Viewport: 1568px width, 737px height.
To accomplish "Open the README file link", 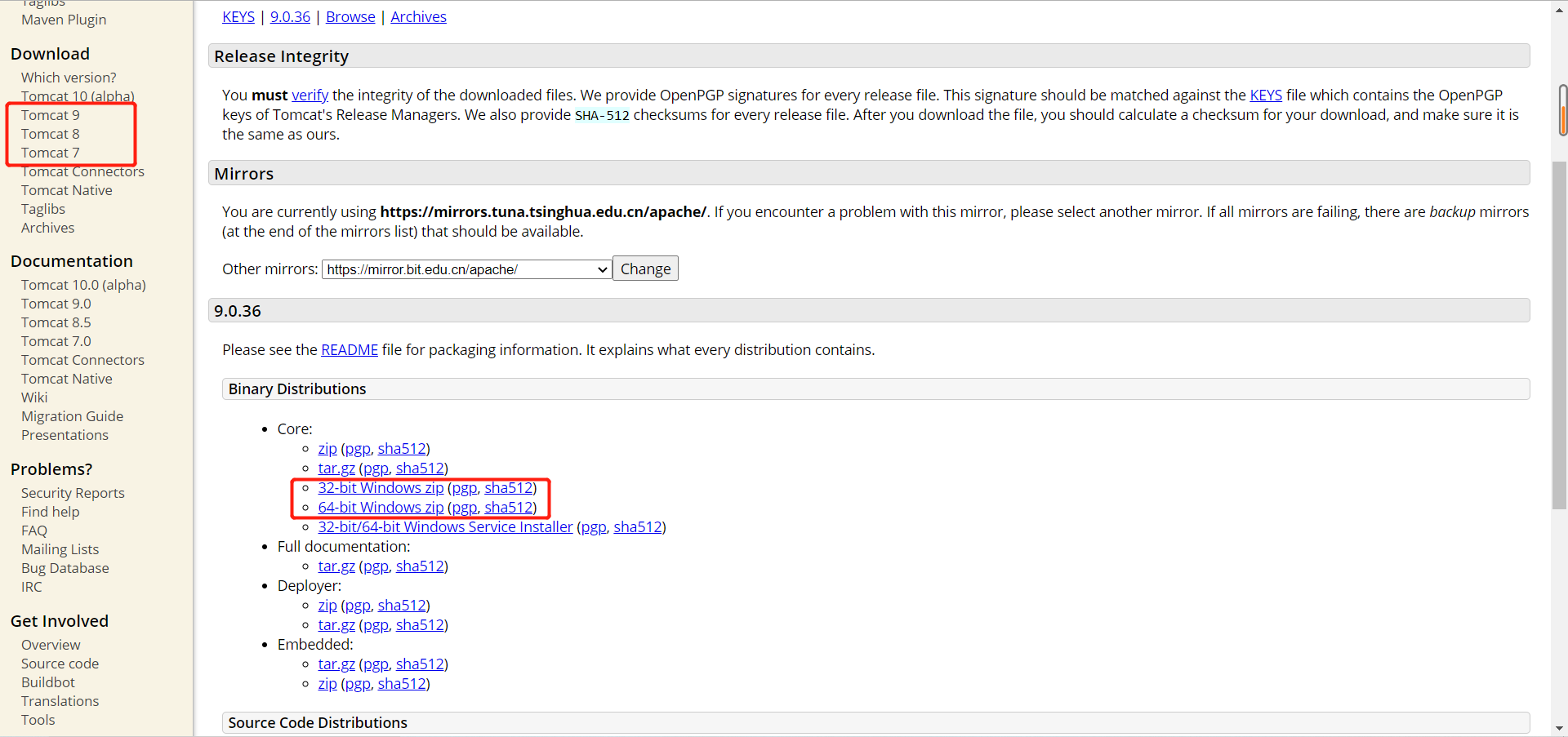I will (x=350, y=350).
